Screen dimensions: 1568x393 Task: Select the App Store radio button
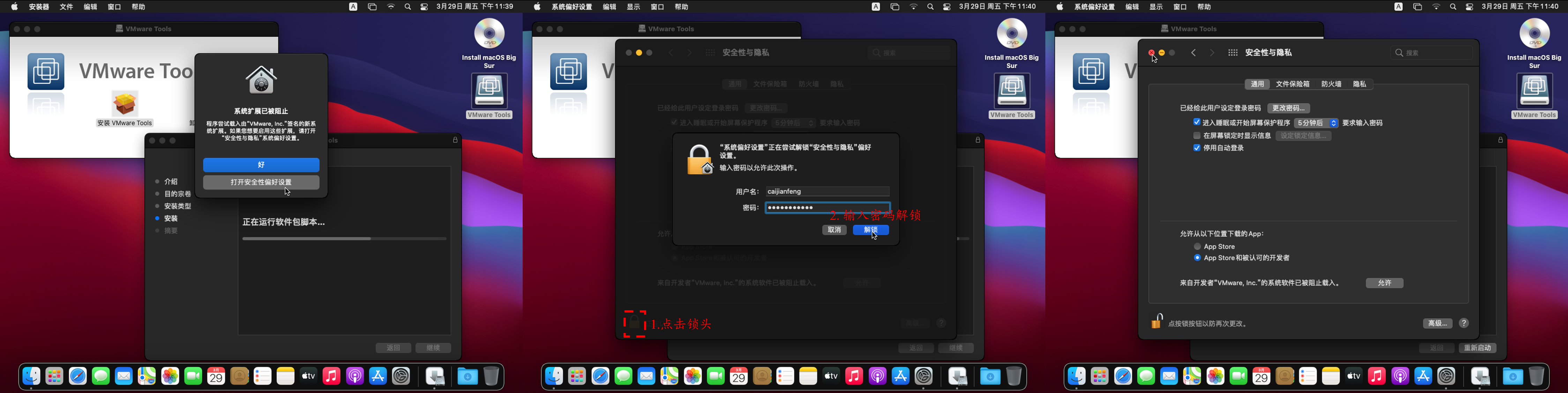pos(1197,246)
